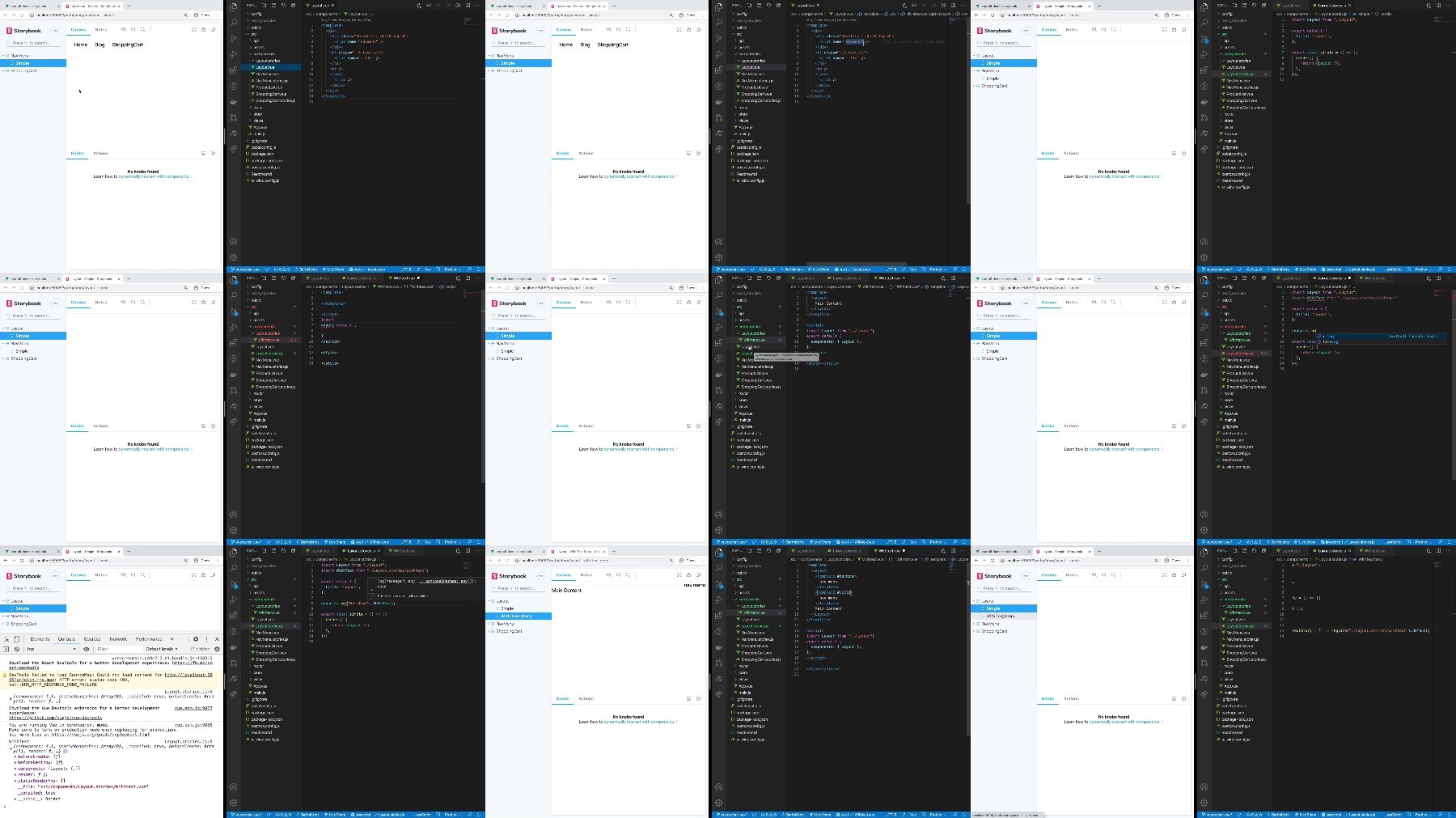Clear the console output
Screen dimensions: 1456x818
pyautogui.click(x=16, y=649)
